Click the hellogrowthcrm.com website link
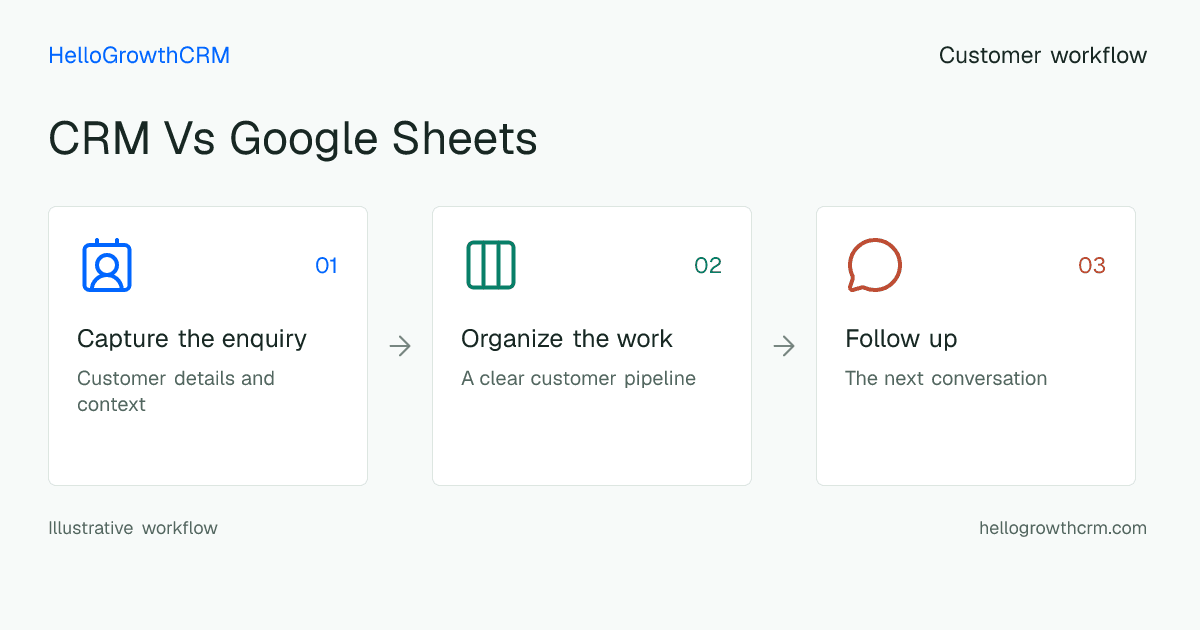 pos(1063,528)
